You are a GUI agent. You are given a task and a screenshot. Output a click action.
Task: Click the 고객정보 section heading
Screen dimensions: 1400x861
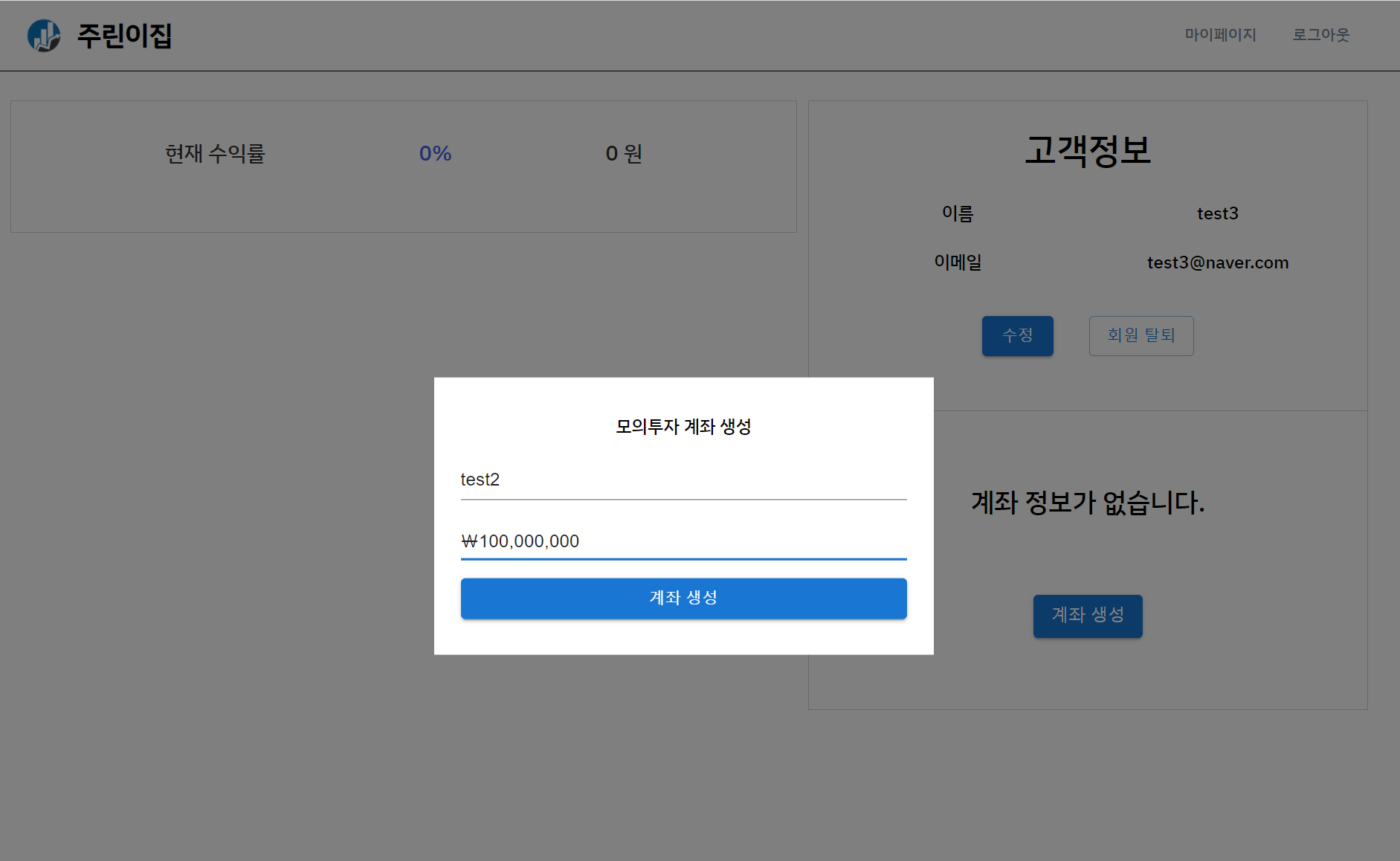(1087, 149)
